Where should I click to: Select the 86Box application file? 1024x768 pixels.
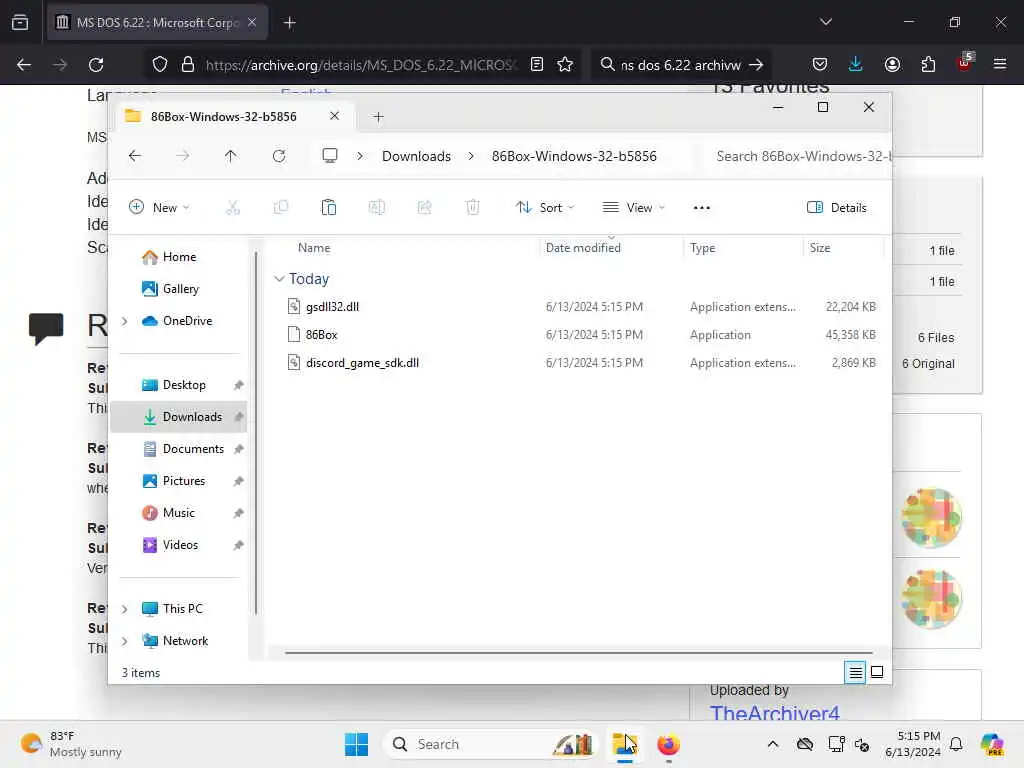[321, 334]
